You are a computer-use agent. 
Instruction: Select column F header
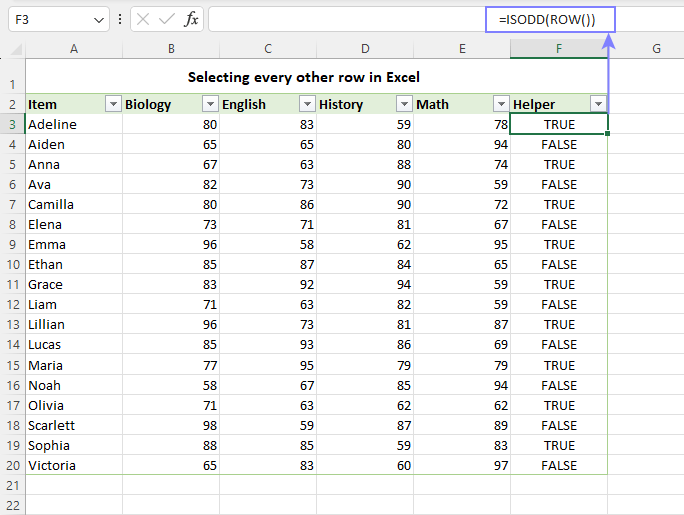pyautogui.click(x=559, y=48)
